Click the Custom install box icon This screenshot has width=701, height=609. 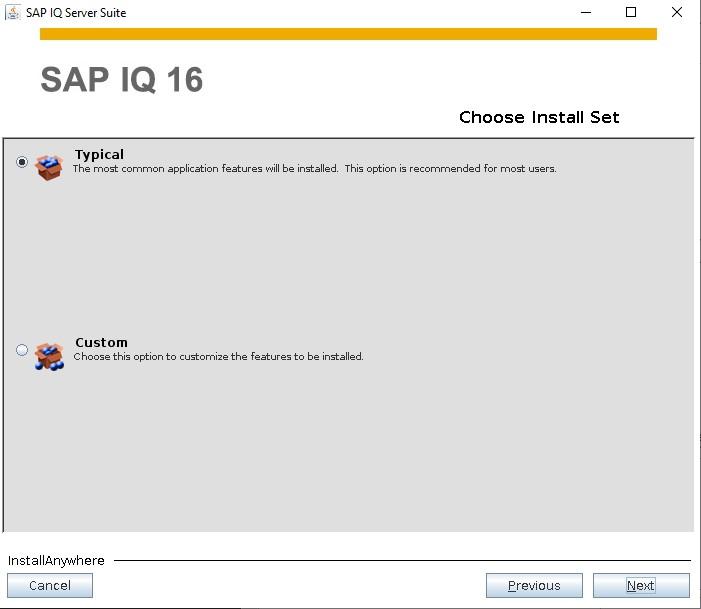[49, 356]
